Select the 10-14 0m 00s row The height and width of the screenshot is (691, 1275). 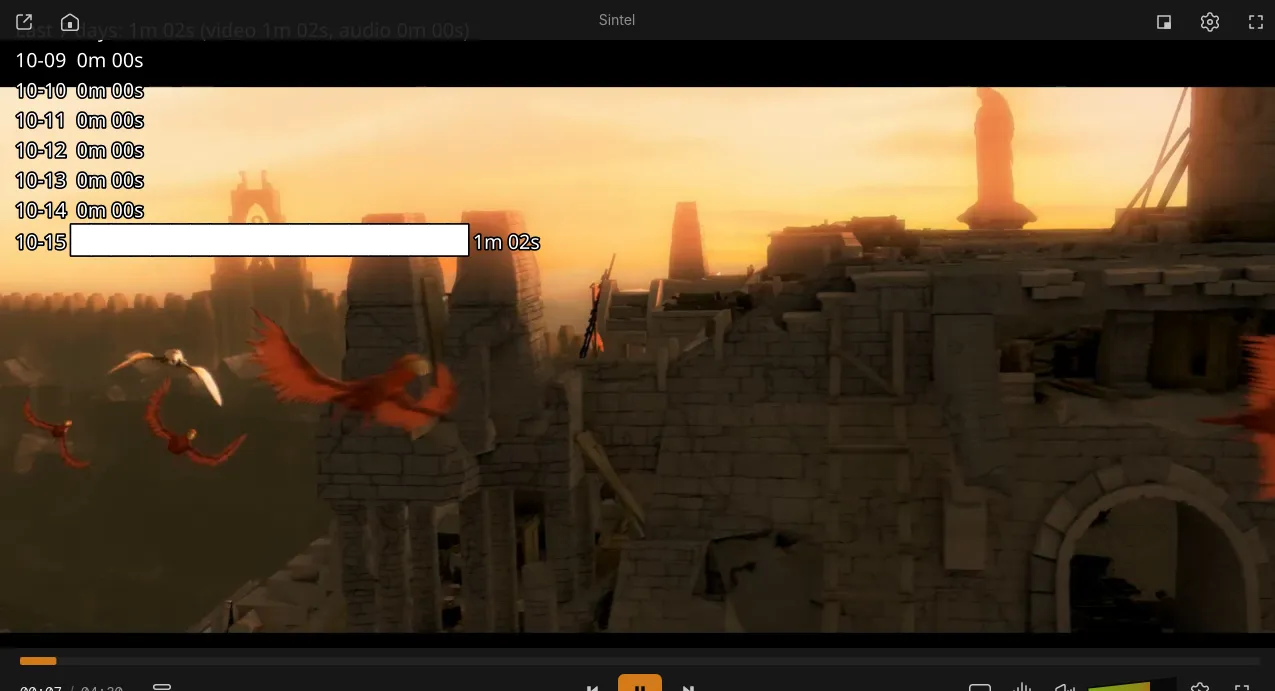pos(80,211)
